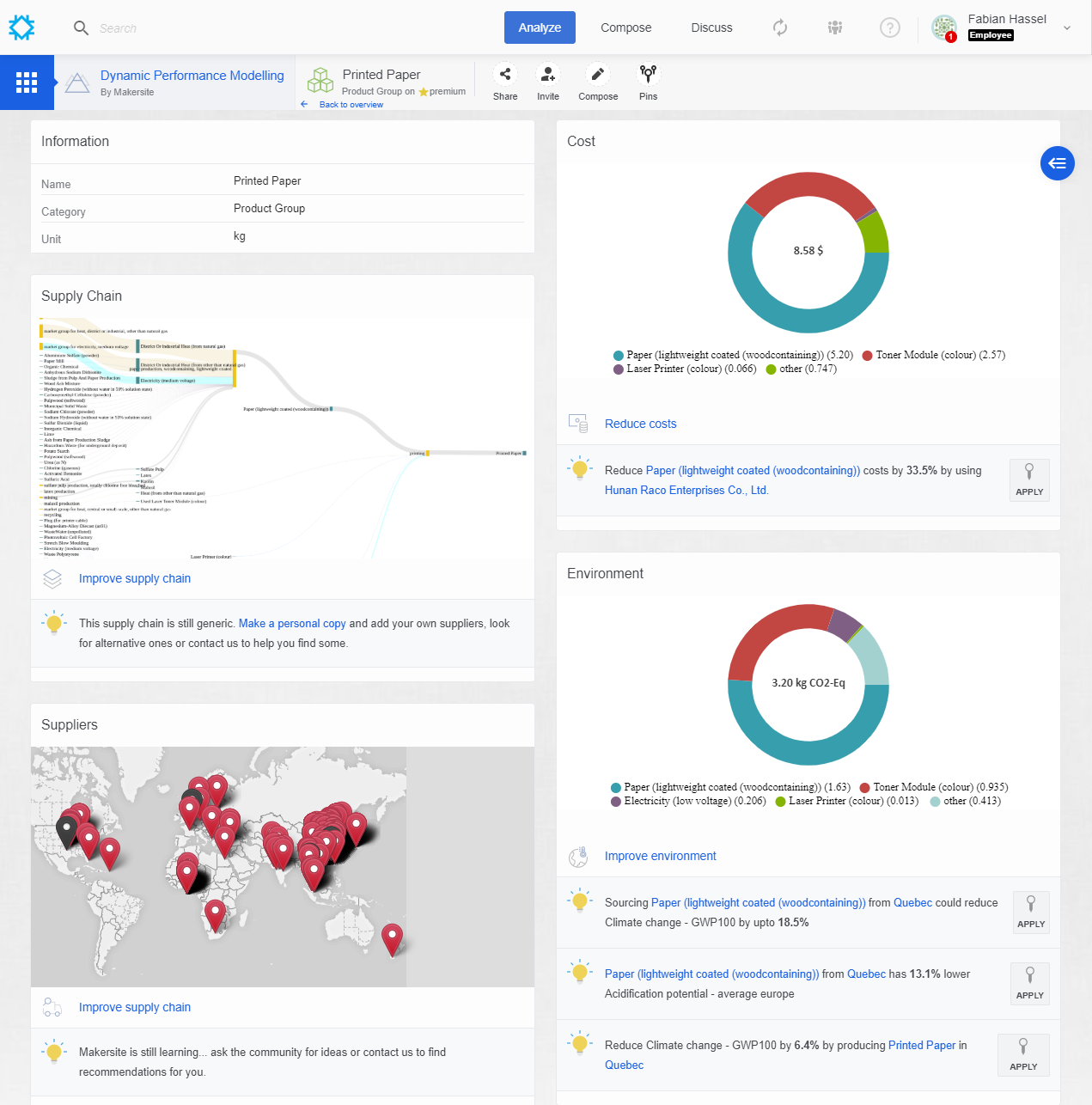Click Fabian Hassel's avatar with notification badge
Viewport: 1092px width, 1105px height.
click(x=944, y=27)
